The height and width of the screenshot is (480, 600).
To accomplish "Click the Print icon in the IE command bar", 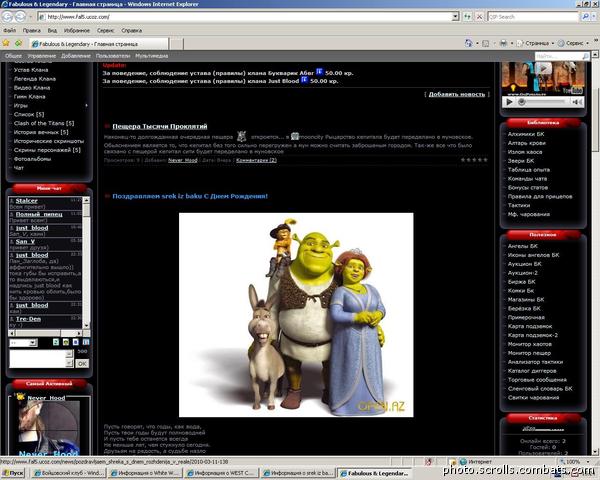I will pos(503,43).
